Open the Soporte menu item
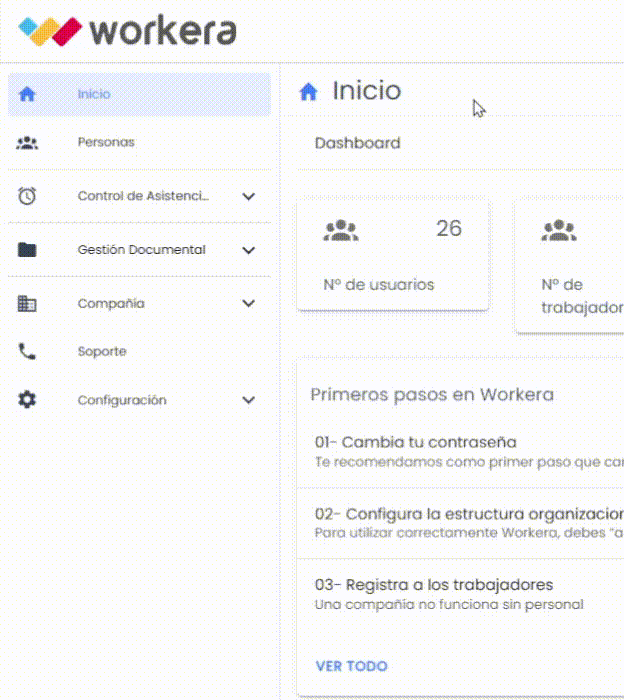This screenshot has height=700, width=624. pos(102,352)
